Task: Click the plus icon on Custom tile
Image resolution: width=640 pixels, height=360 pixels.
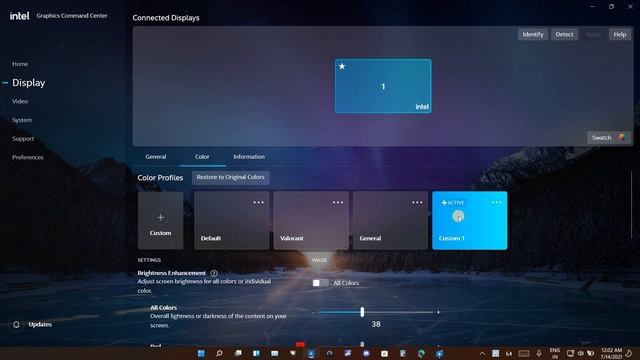Action: pyautogui.click(x=160, y=217)
